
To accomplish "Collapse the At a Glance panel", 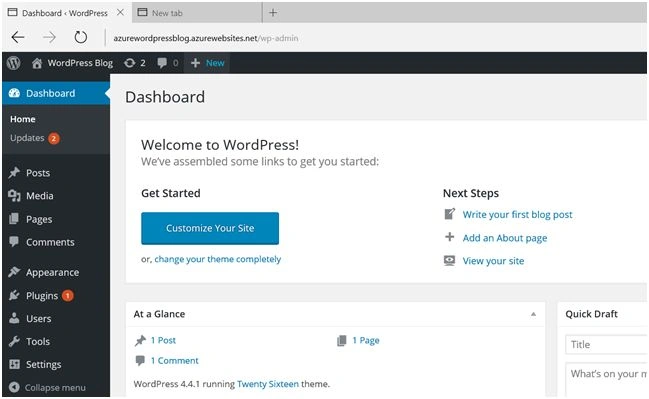I will click(x=534, y=314).
